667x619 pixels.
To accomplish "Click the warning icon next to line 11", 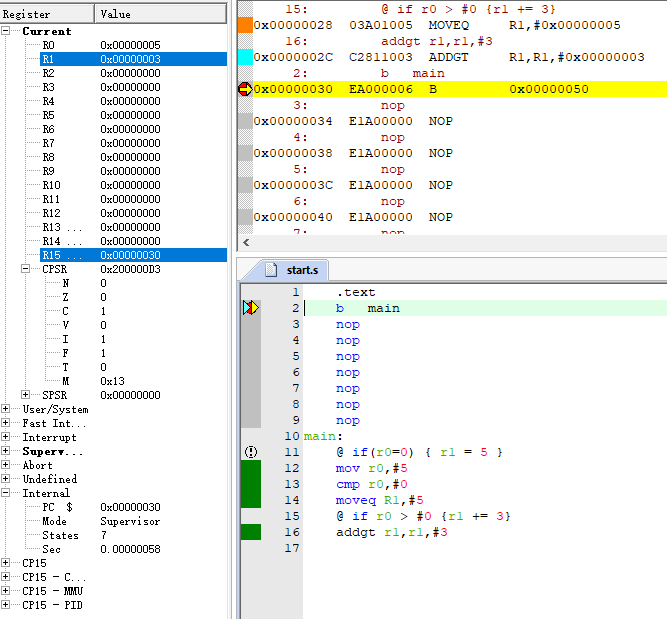I will pyautogui.click(x=251, y=452).
